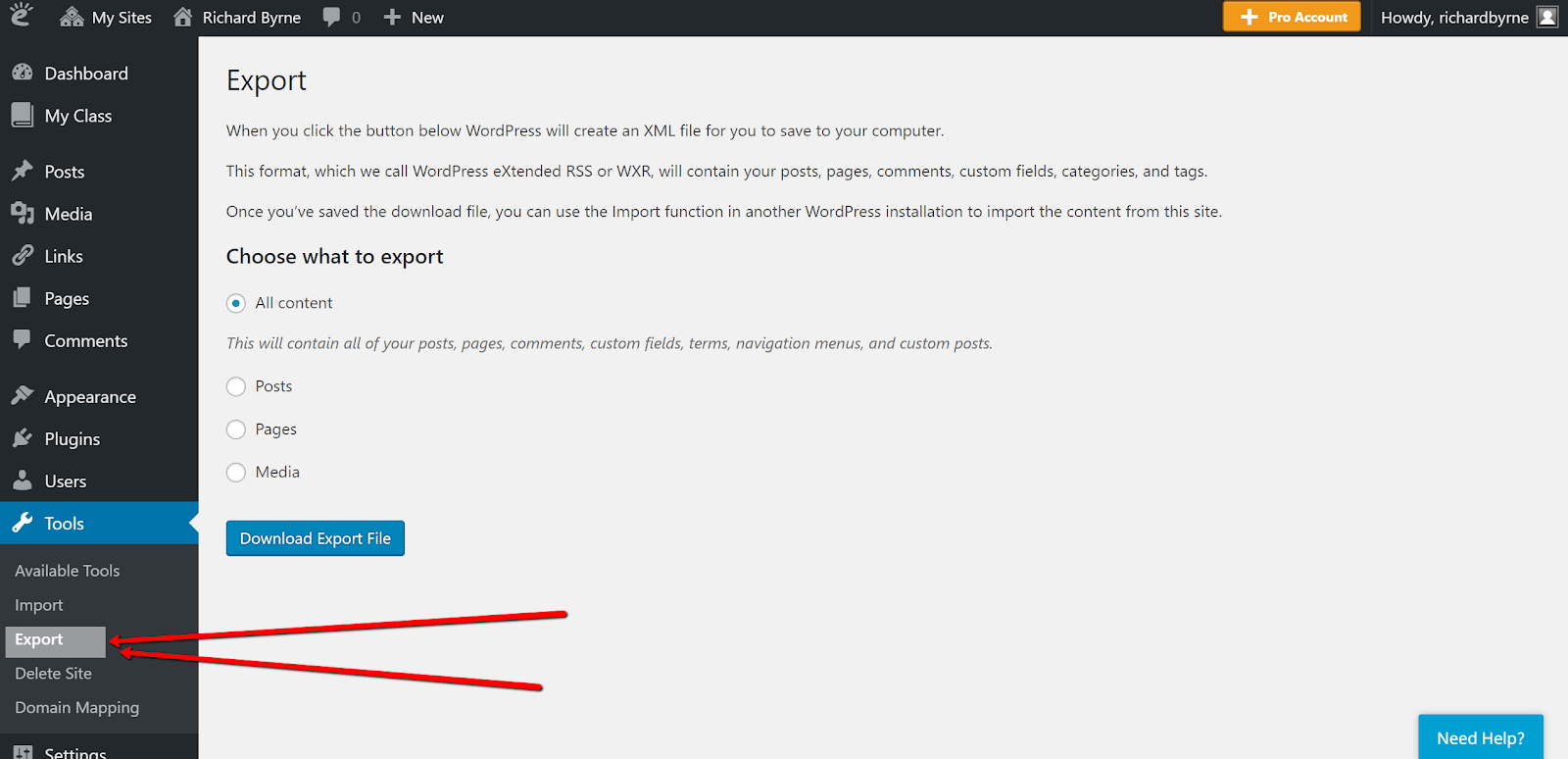Select the Posts export radio button
1568x759 pixels.
click(x=236, y=386)
